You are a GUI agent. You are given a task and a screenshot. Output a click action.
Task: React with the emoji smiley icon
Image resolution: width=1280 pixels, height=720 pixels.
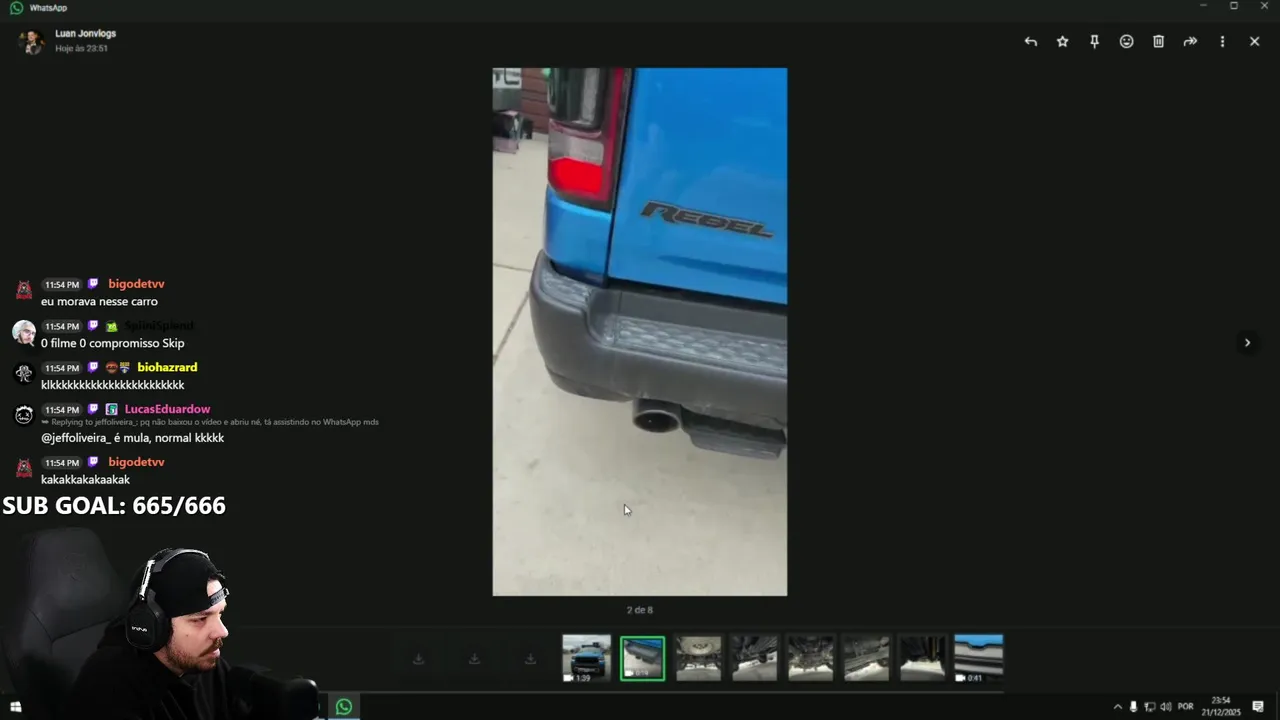tap(1127, 41)
